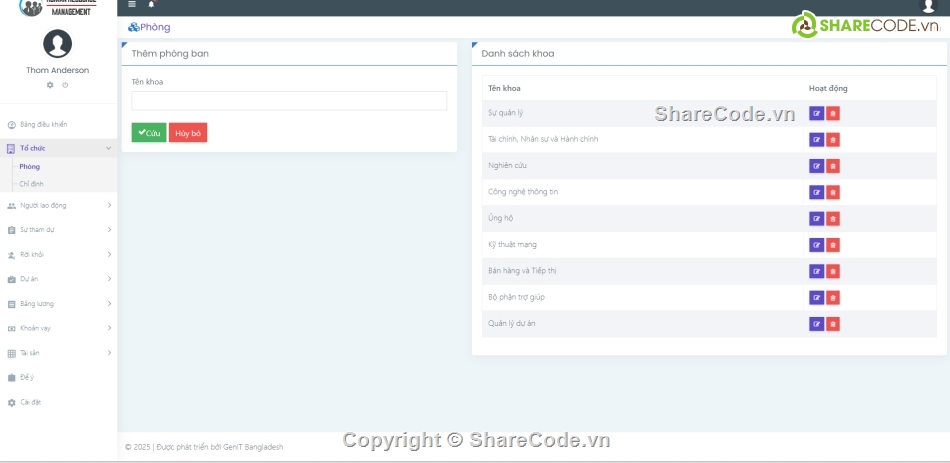Expand the Bảng lương chevron

point(109,304)
